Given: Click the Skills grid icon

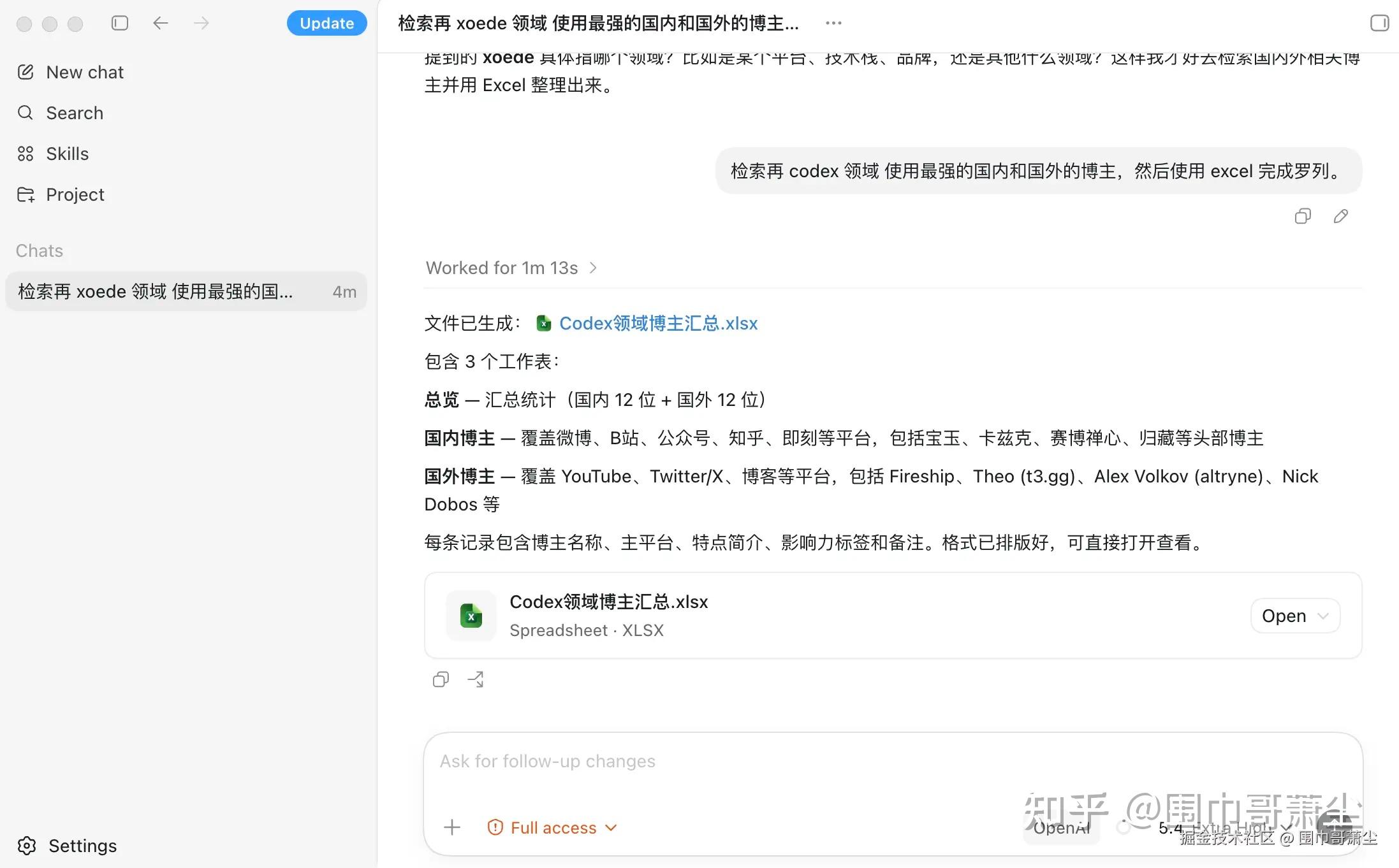Looking at the screenshot, I should (26, 154).
